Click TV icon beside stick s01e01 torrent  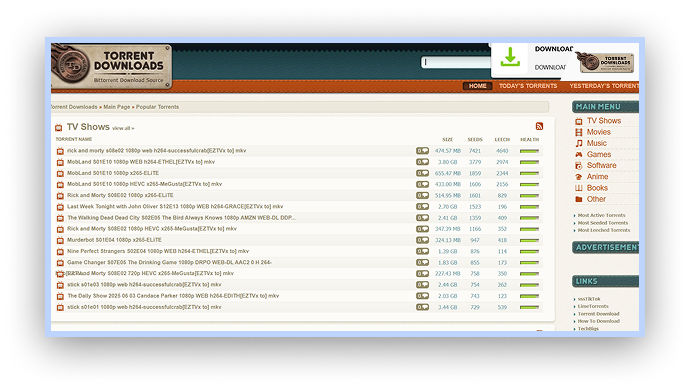click(x=60, y=307)
